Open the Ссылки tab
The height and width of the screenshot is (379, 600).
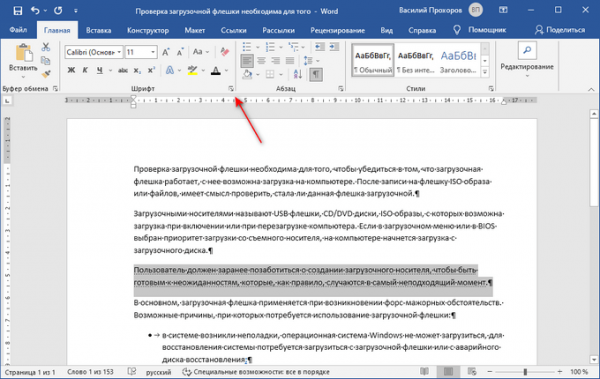click(233, 30)
